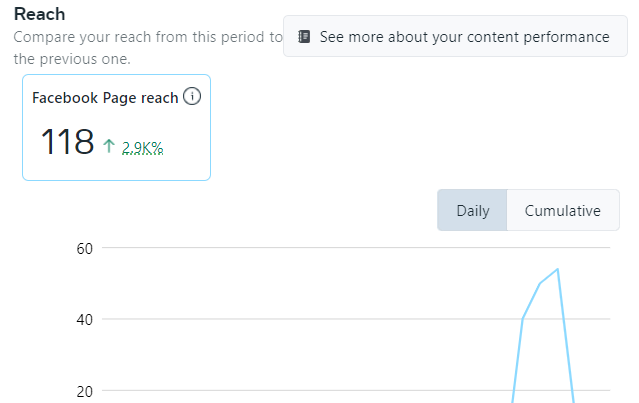The image size is (639, 403).
Task: Click the reach line where it crosses 40
Action: pos(522,319)
